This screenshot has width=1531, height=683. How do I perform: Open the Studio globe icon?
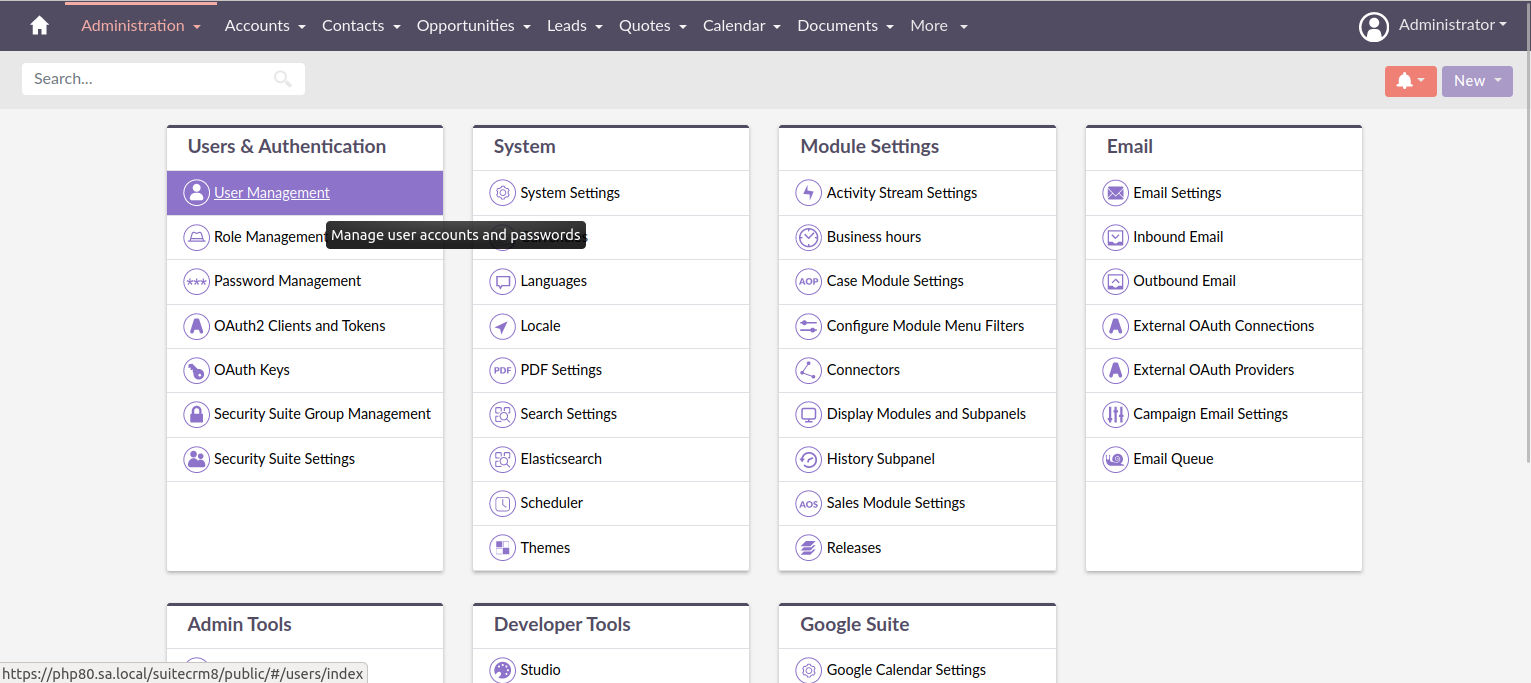502,669
